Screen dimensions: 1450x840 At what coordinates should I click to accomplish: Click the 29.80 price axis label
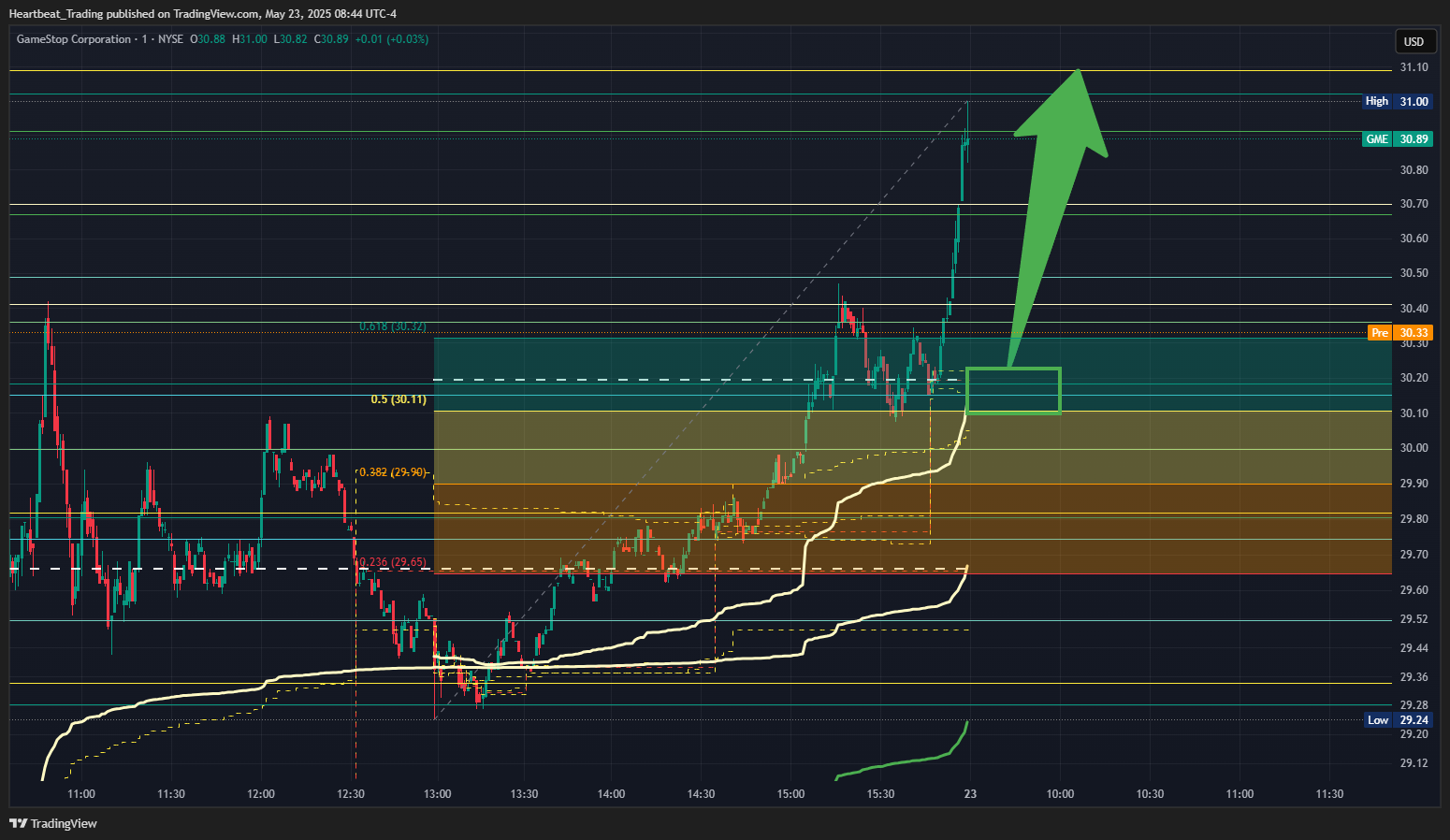1414,519
